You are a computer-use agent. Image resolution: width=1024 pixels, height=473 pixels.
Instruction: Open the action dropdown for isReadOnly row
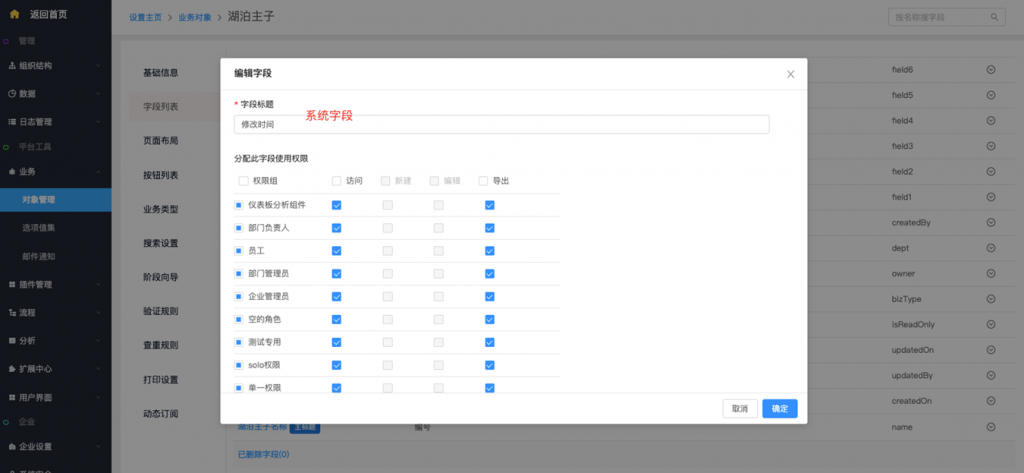tap(991, 324)
